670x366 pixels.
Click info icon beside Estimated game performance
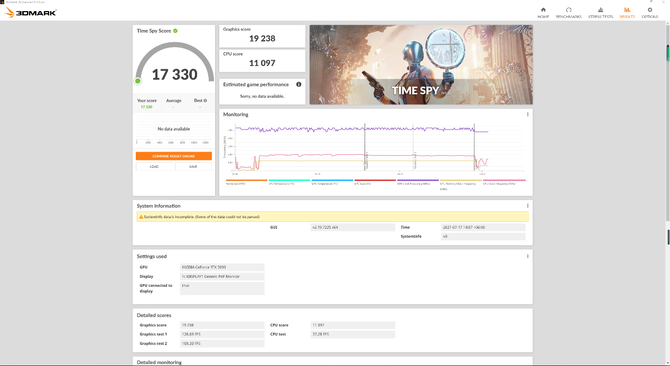(x=299, y=85)
